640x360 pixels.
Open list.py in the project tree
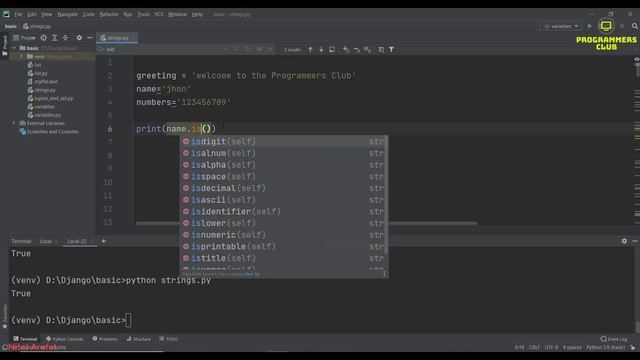38,73
